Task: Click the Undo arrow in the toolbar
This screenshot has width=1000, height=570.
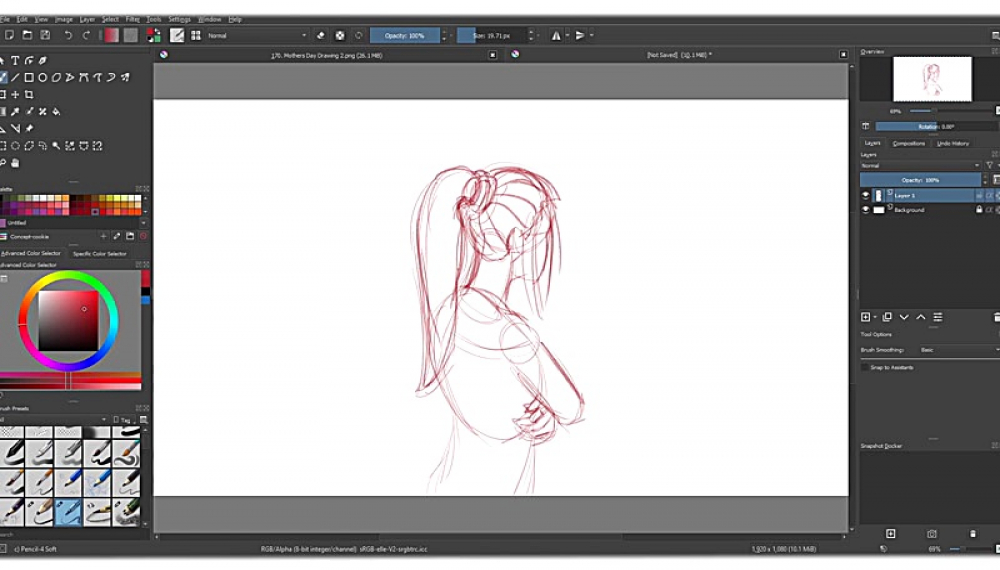Action: [68, 35]
